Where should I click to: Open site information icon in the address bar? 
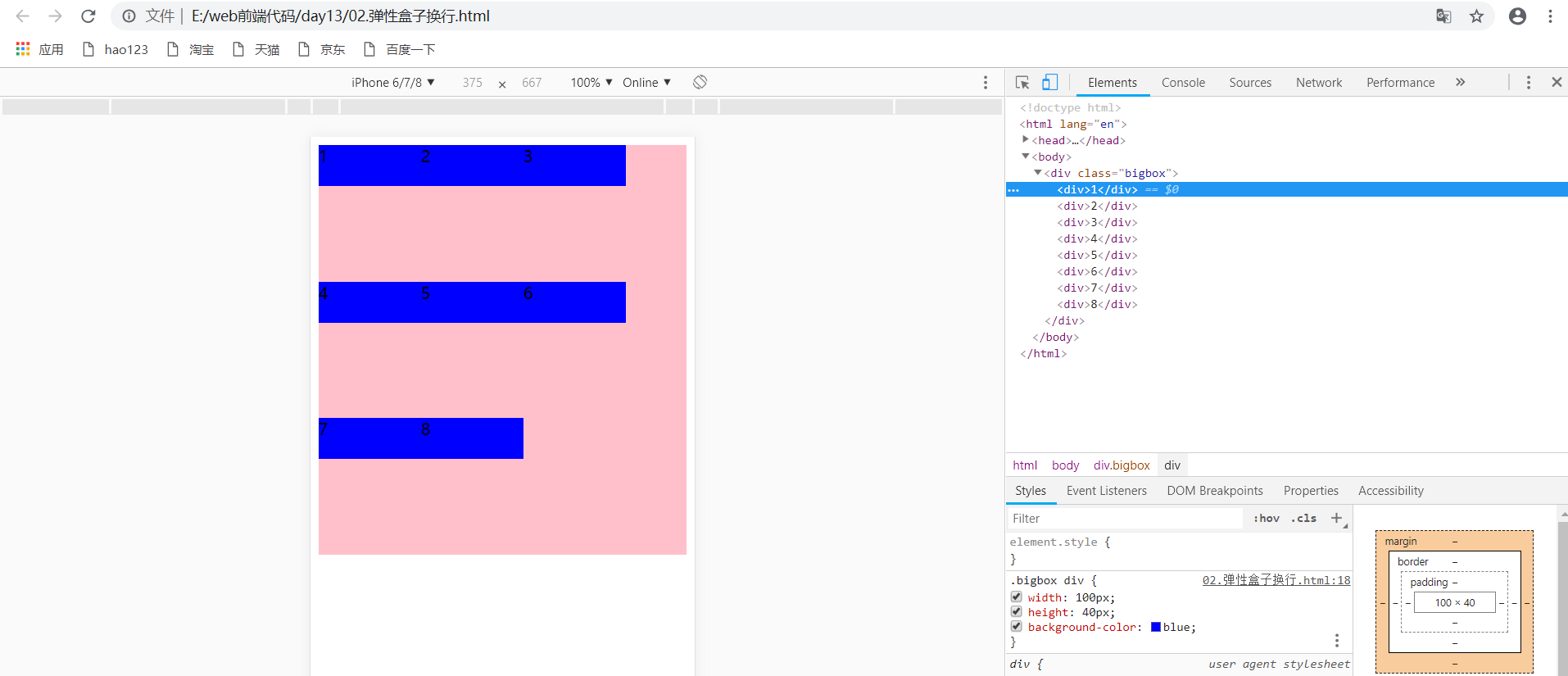coord(129,16)
